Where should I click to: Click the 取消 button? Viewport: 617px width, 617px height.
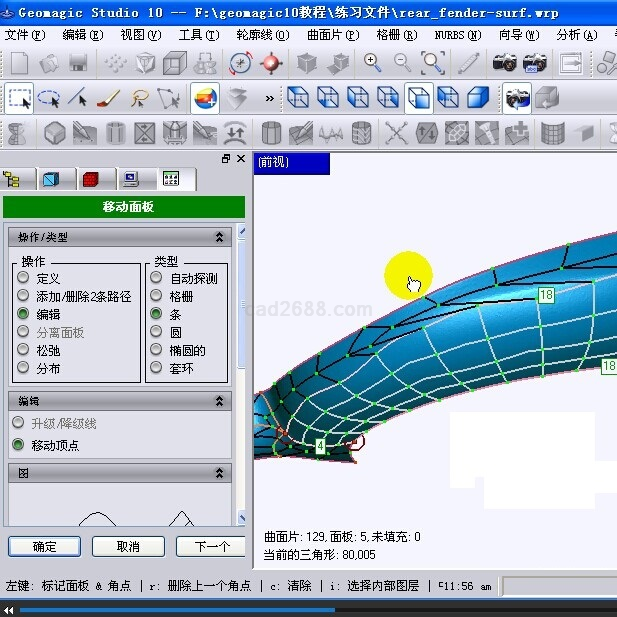(128, 547)
